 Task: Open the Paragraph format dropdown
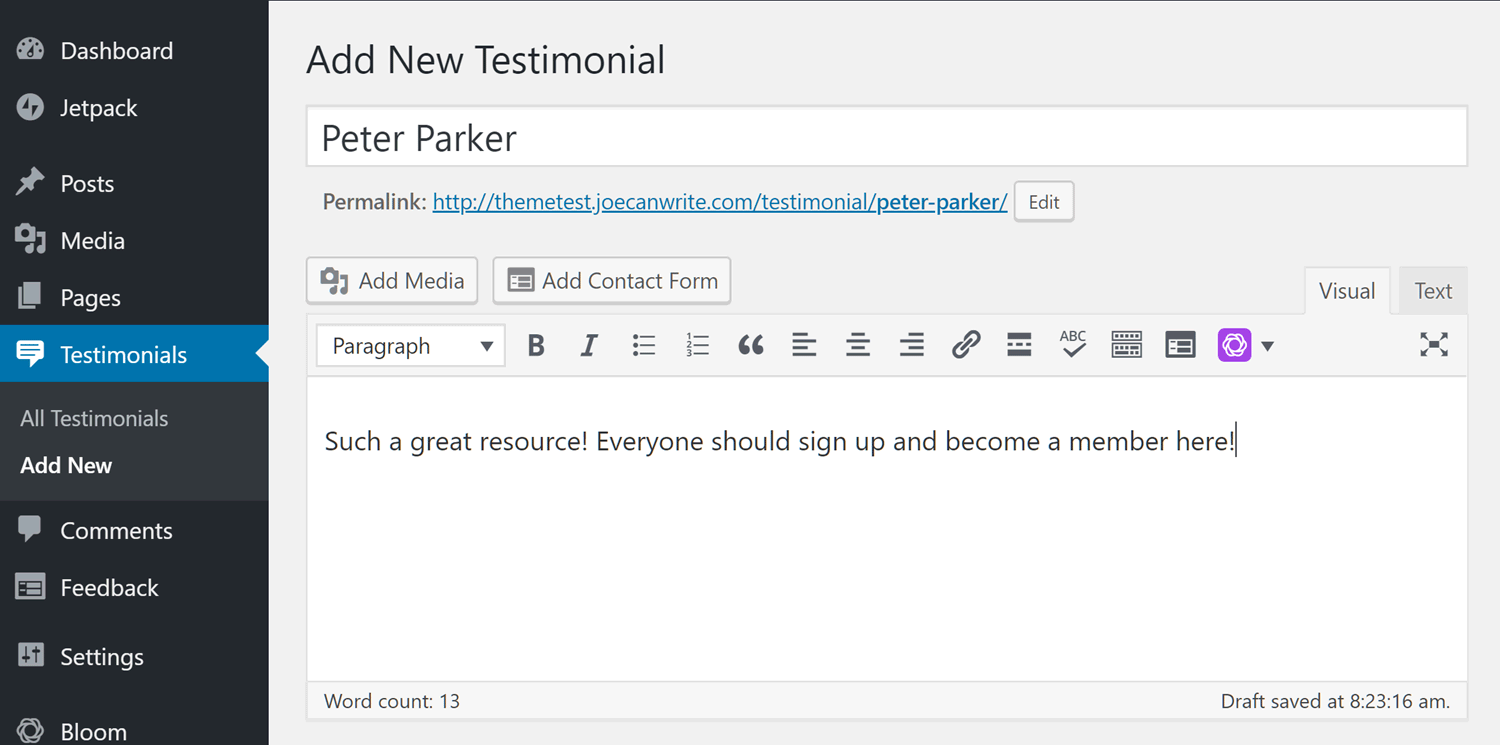click(411, 346)
